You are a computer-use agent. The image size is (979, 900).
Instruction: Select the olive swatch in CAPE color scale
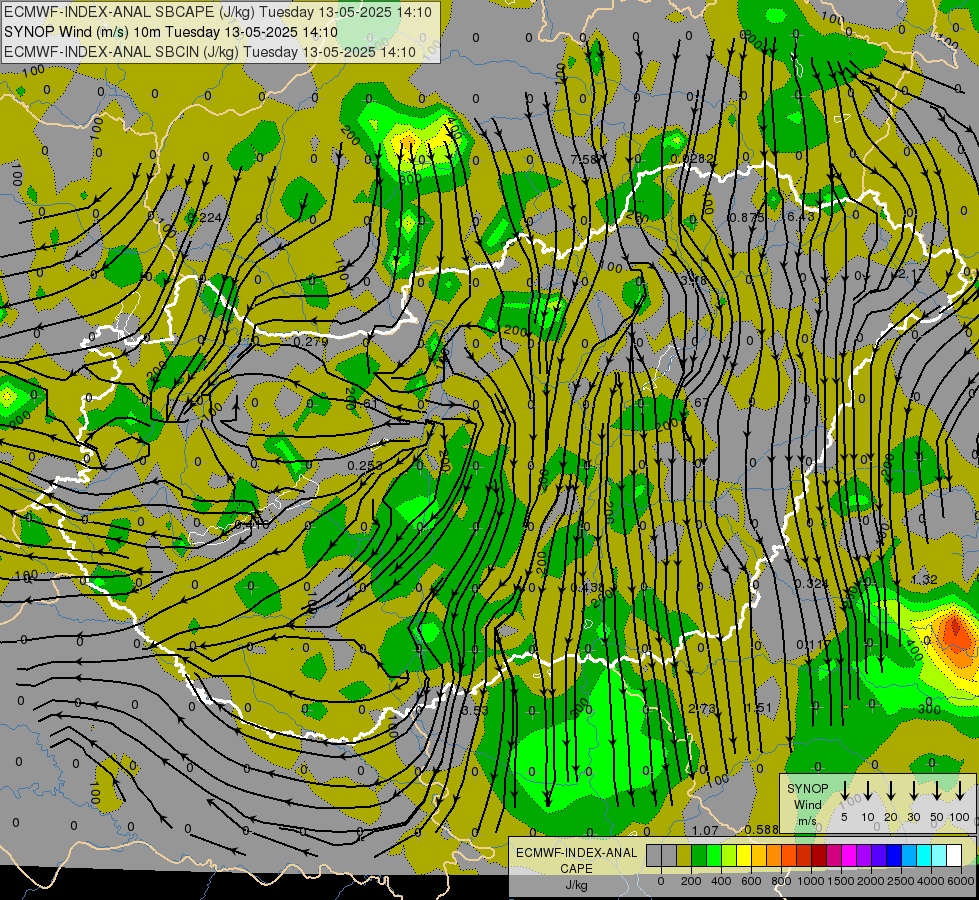(x=684, y=855)
